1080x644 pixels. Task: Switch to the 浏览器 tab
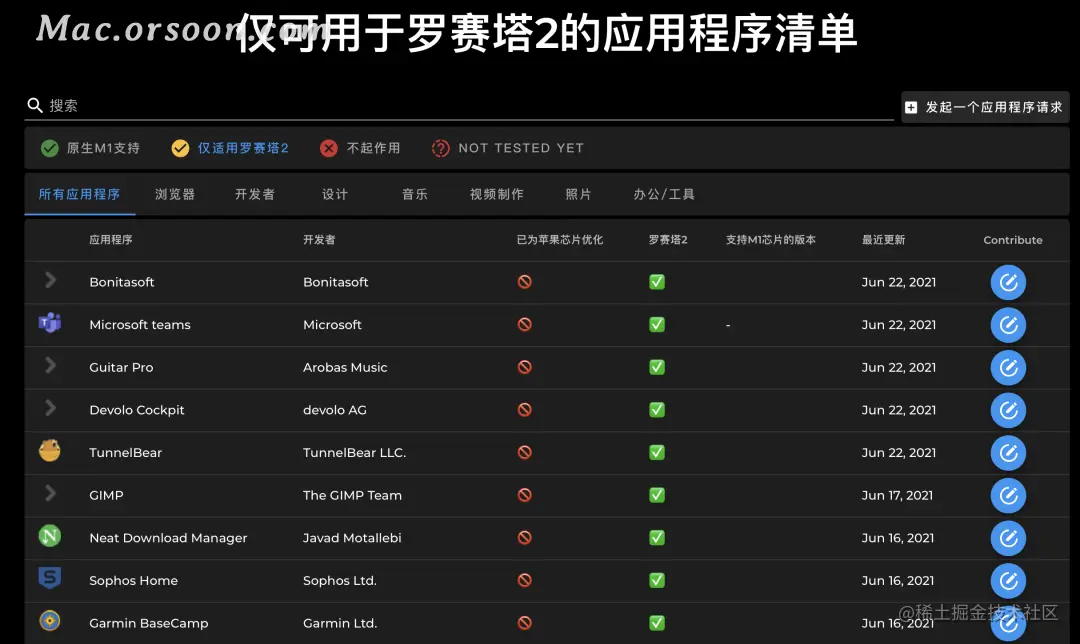(175, 194)
